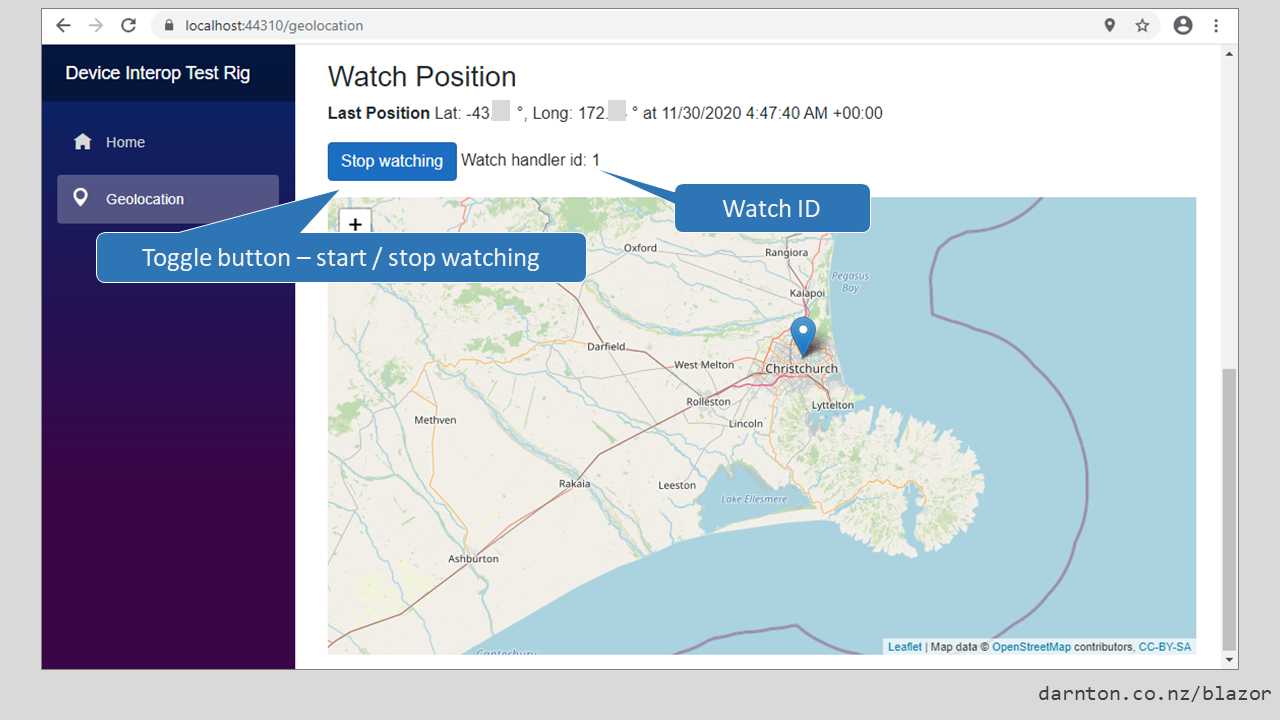
Task: Click the vertical scrollbar thumb
Action: point(1229,508)
